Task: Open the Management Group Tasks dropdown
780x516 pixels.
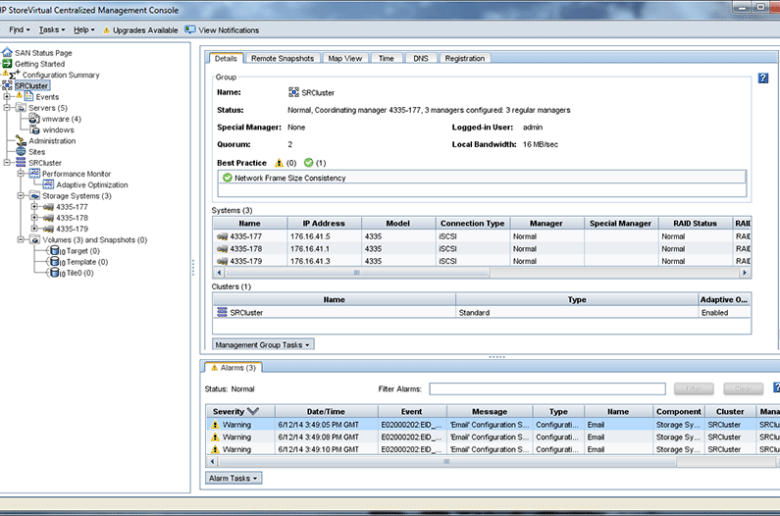Action: (263, 344)
